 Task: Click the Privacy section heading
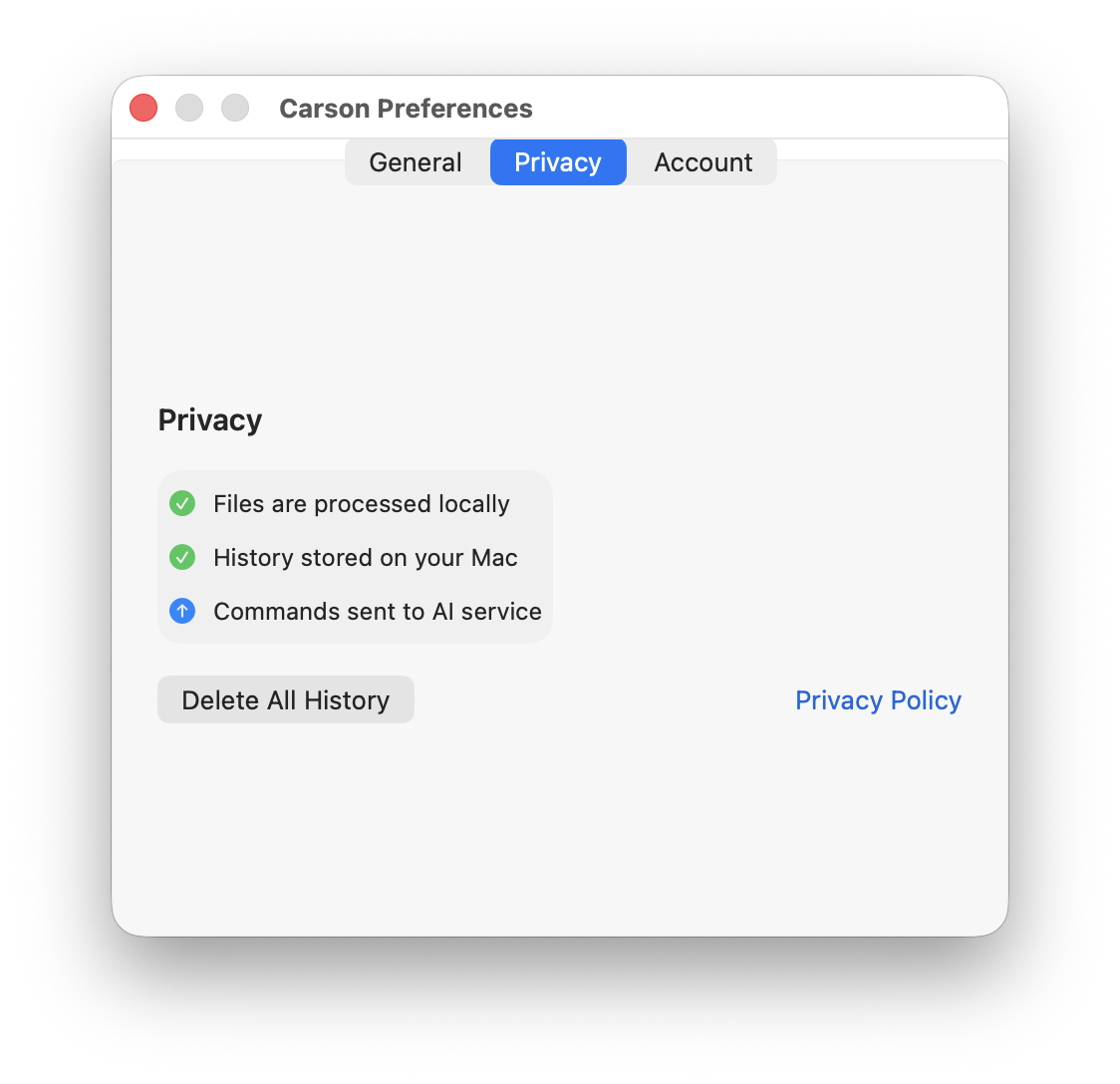tap(209, 419)
